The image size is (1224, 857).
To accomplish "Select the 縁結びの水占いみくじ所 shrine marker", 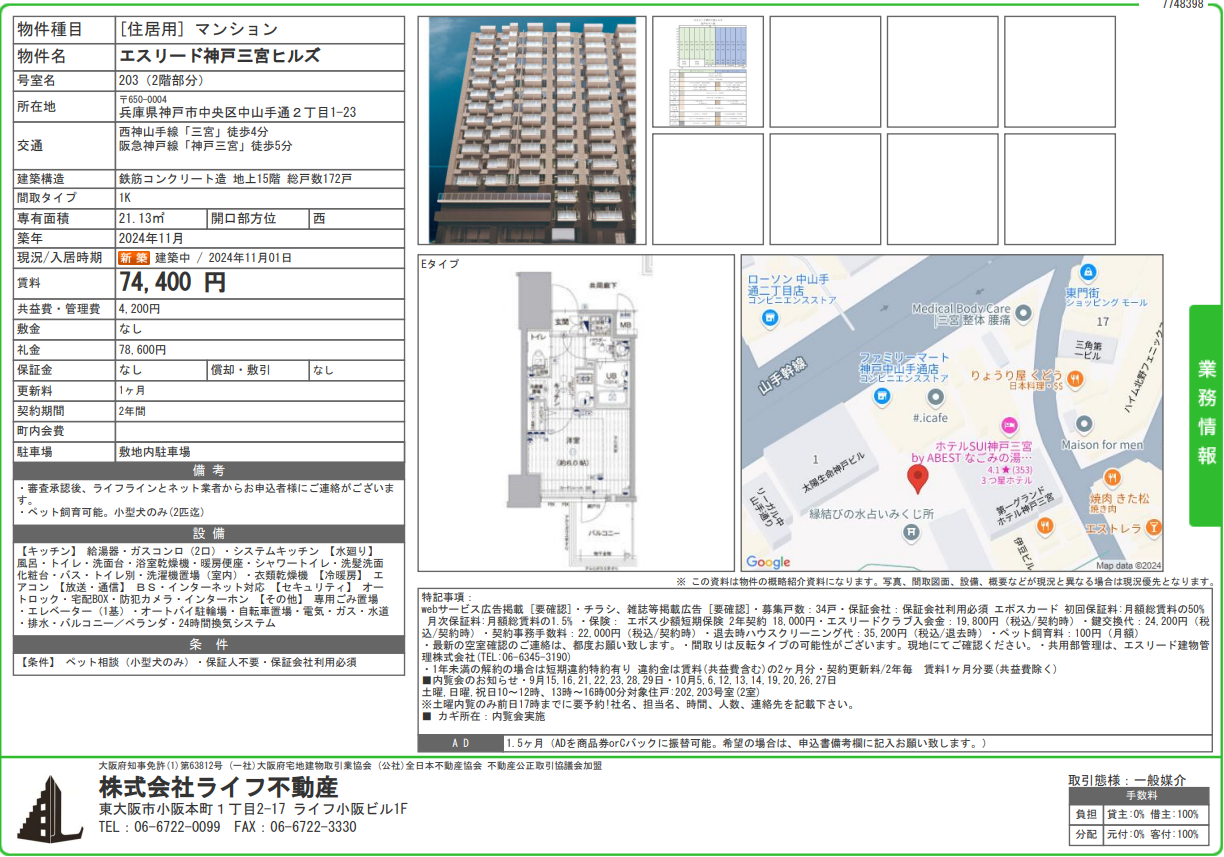I will (x=911, y=533).
